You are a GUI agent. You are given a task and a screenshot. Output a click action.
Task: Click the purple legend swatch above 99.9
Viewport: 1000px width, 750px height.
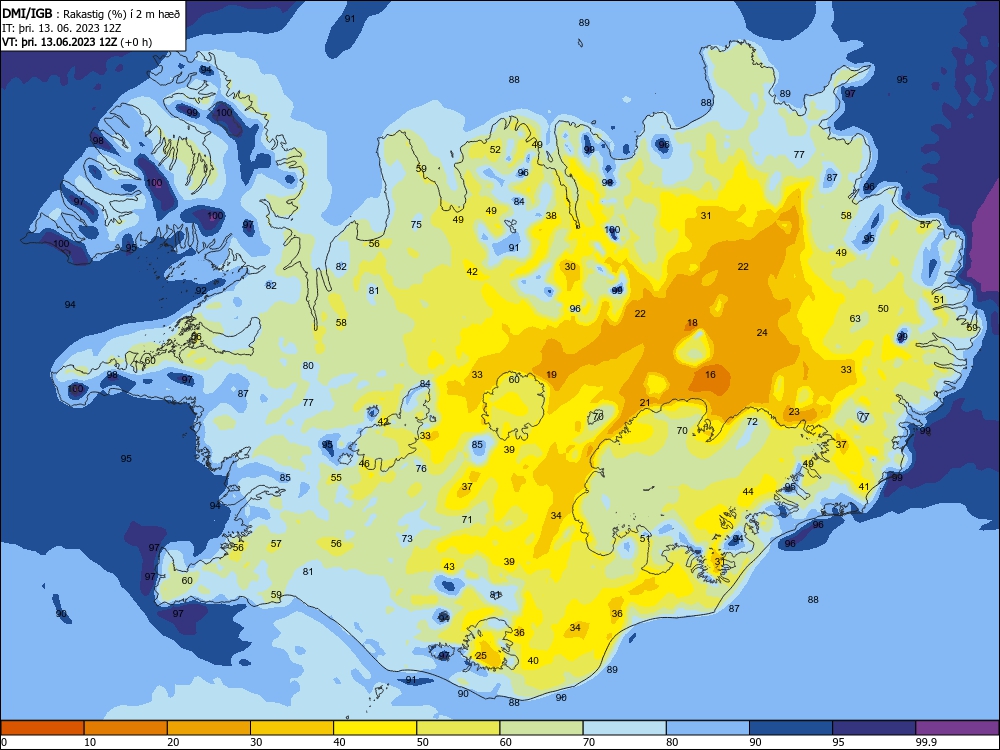coord(957,728)
